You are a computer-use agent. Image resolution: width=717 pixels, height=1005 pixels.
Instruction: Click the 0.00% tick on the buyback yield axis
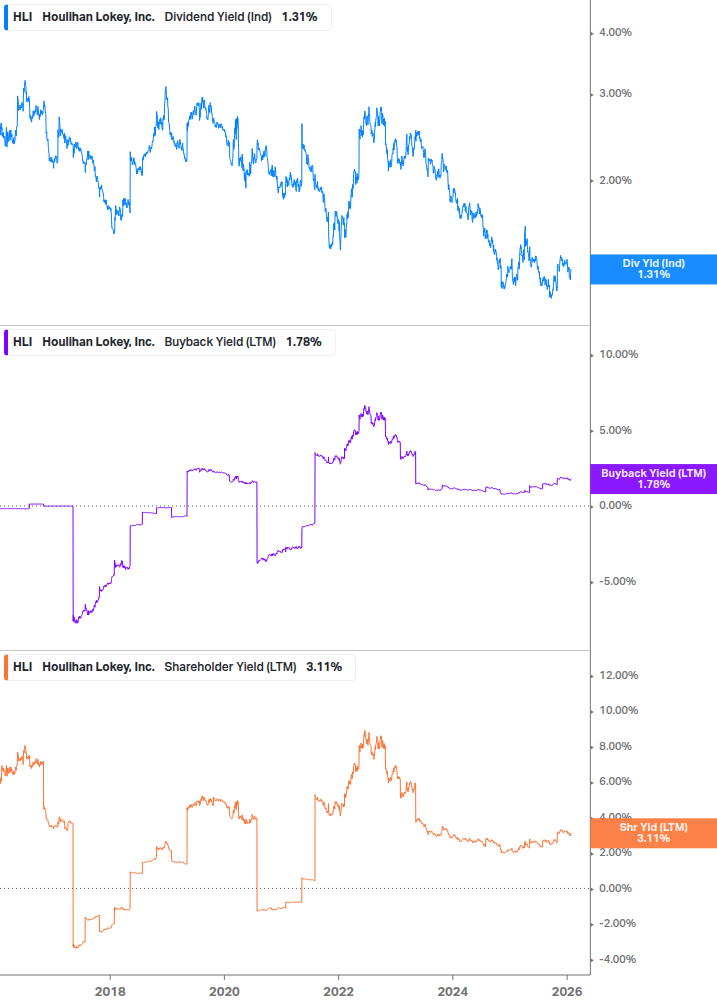pos(615,506)
